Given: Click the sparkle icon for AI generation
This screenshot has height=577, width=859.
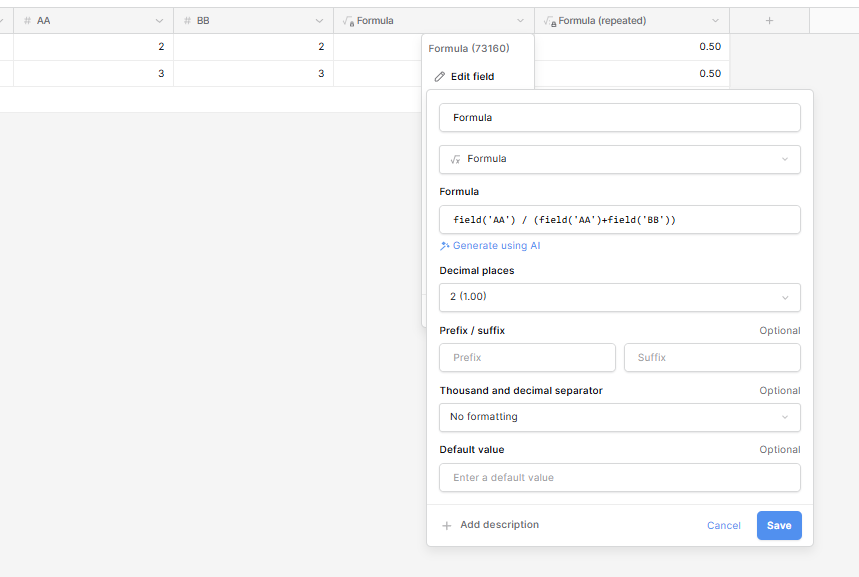Looking at the screenshot, I should pos(445,246).
